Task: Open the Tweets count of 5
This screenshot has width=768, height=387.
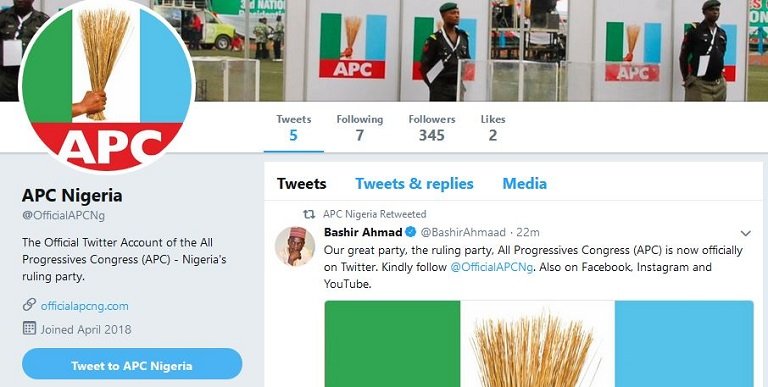Action: click(293, 128)
